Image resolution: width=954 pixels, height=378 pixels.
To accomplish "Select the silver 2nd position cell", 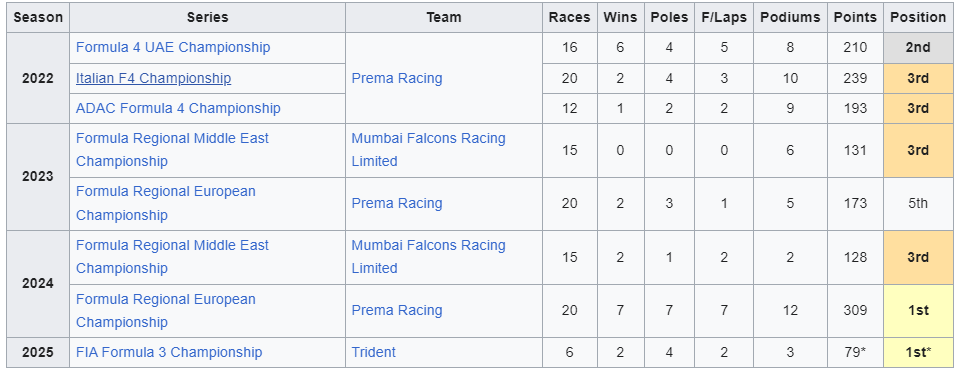I will tap(918, 47).
